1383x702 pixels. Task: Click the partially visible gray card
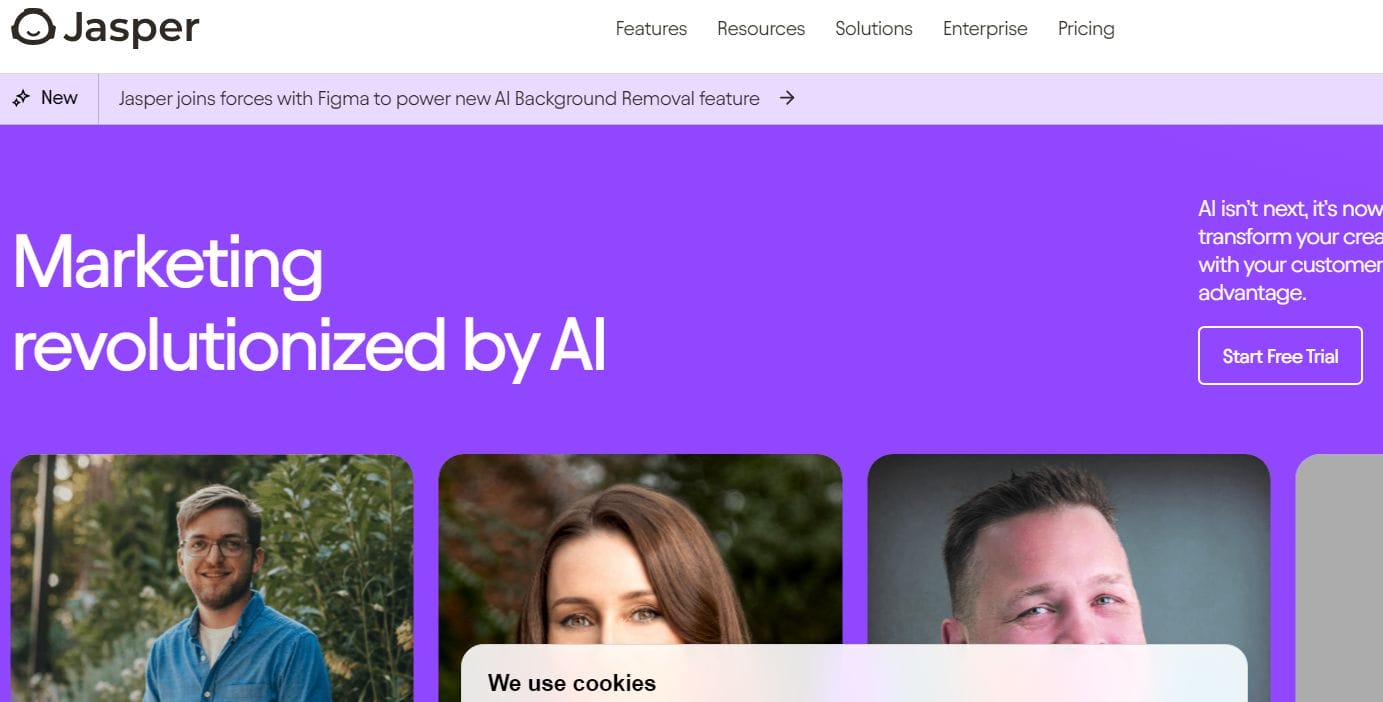1339,578
